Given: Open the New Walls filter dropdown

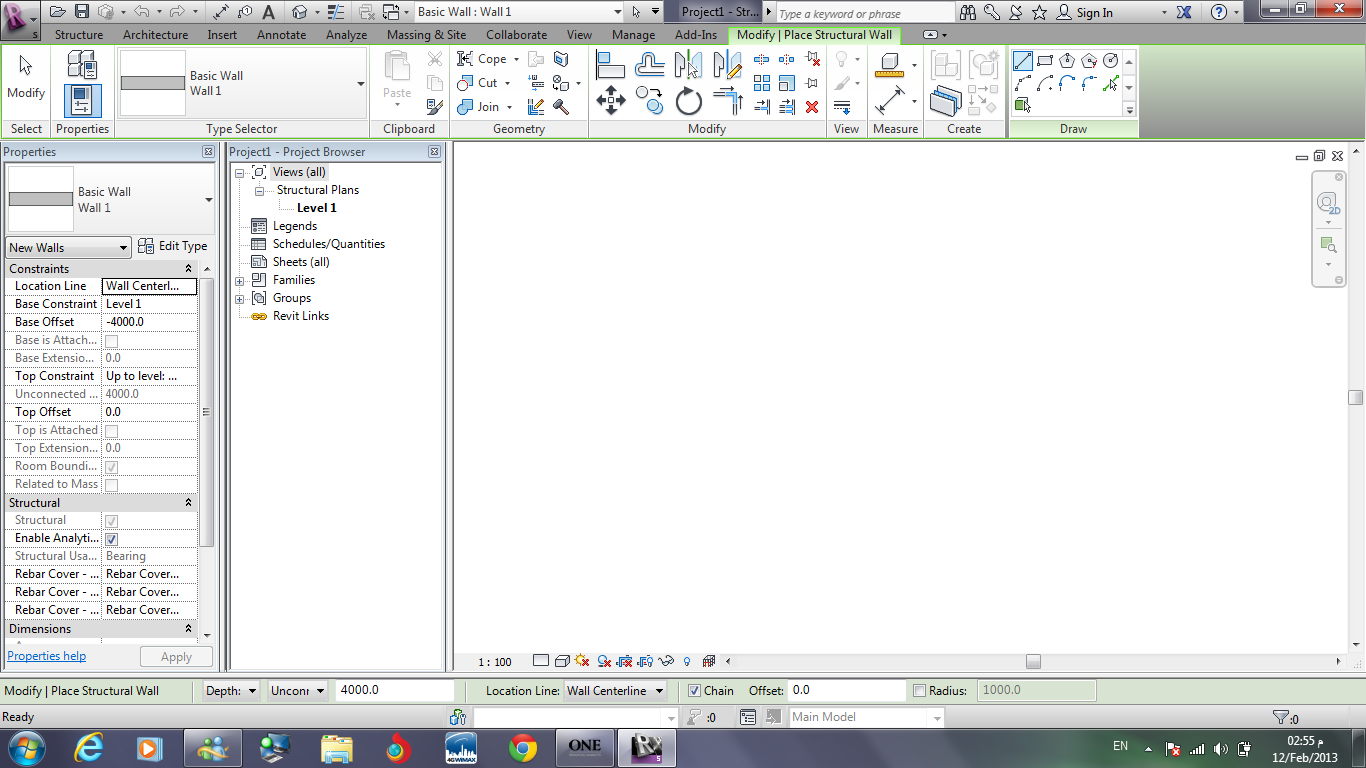Looking at the screenshot, I should pos(68,247).
